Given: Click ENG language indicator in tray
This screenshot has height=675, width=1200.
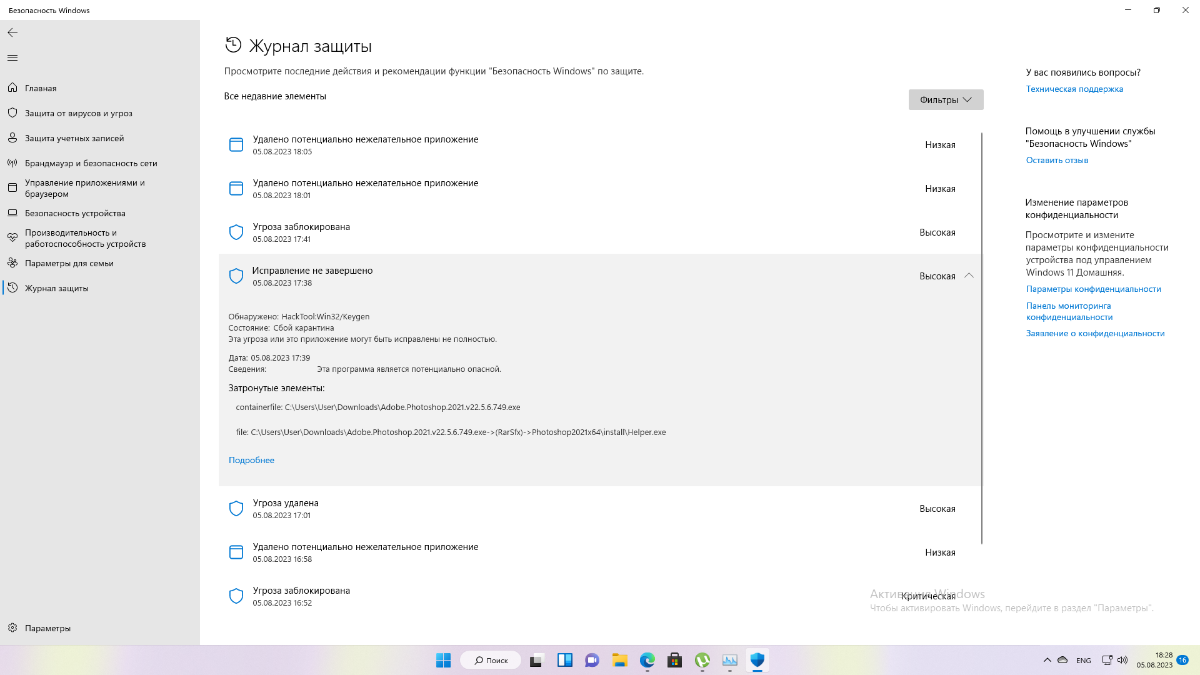Looking at the screenshot, I should pos(1084,660).
